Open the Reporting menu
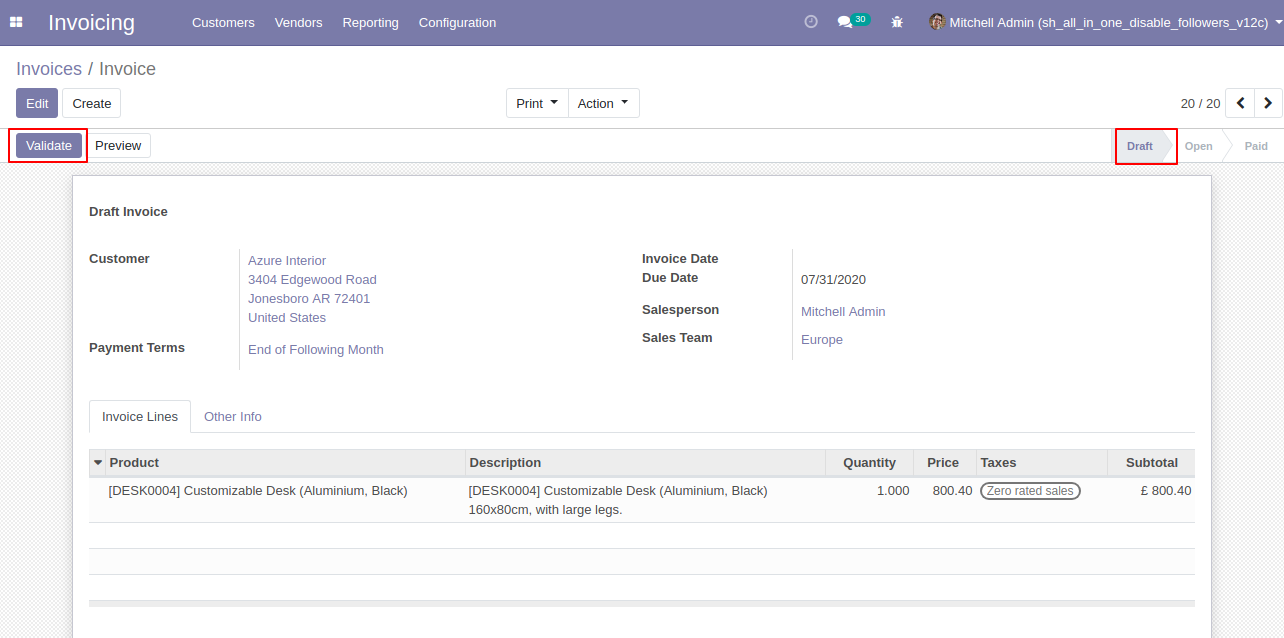 pyautogui.click(x=370, y=22)
